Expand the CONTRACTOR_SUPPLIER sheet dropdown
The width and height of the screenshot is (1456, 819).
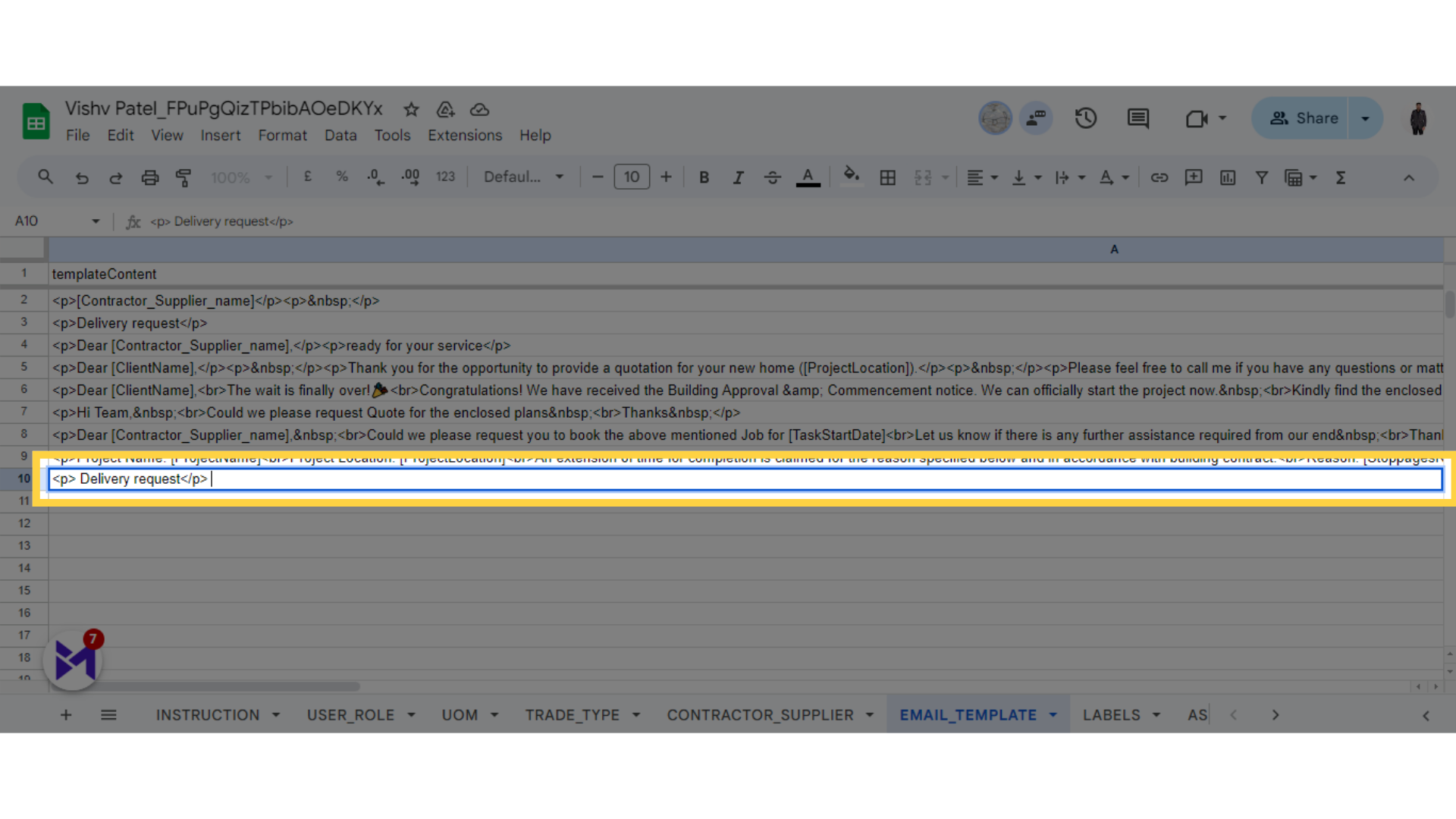869,715
